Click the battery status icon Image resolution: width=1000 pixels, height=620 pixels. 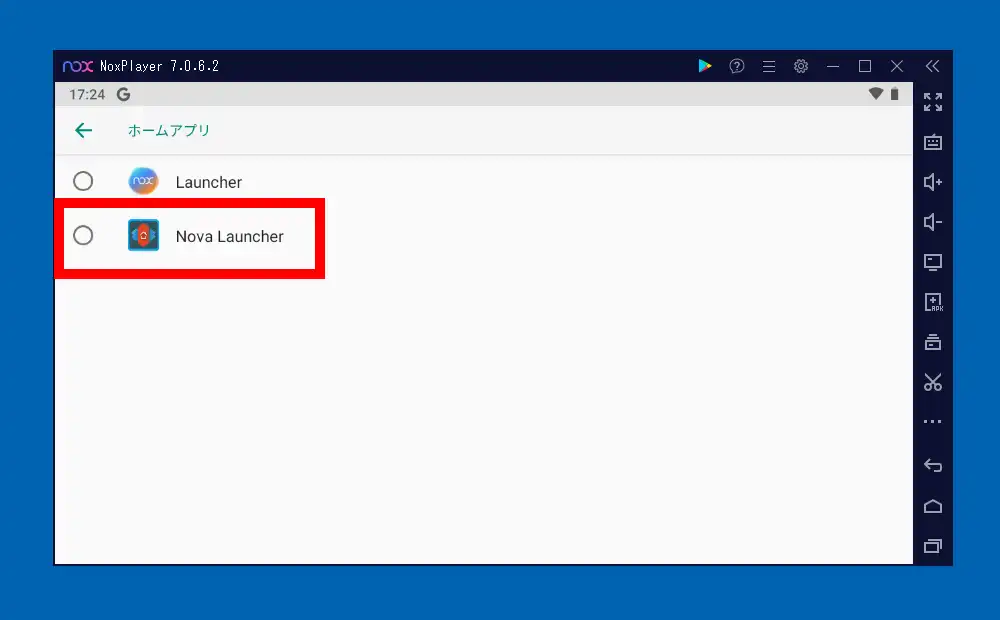[x=894, y=94]
